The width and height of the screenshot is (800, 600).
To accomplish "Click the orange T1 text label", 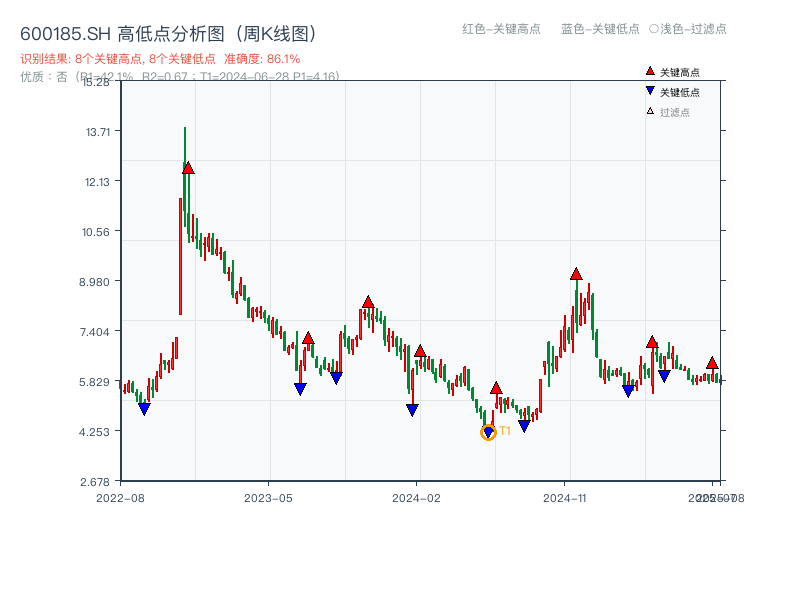I will [505, 431].
